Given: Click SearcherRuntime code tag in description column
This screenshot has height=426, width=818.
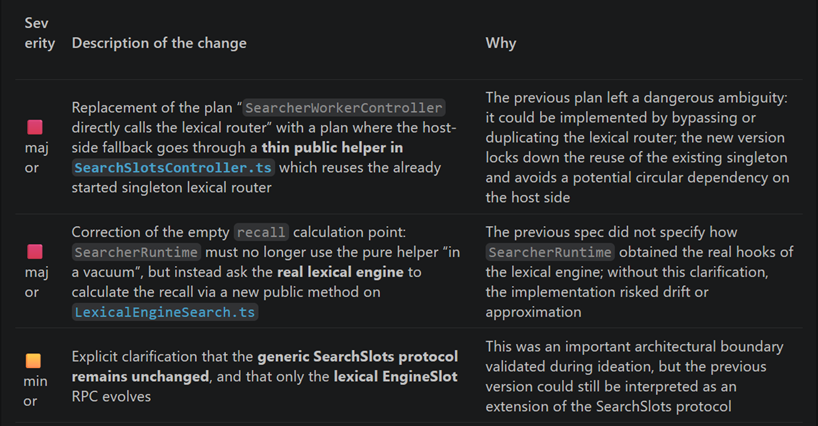Looking at the screenshot, I should pos(136,252).
